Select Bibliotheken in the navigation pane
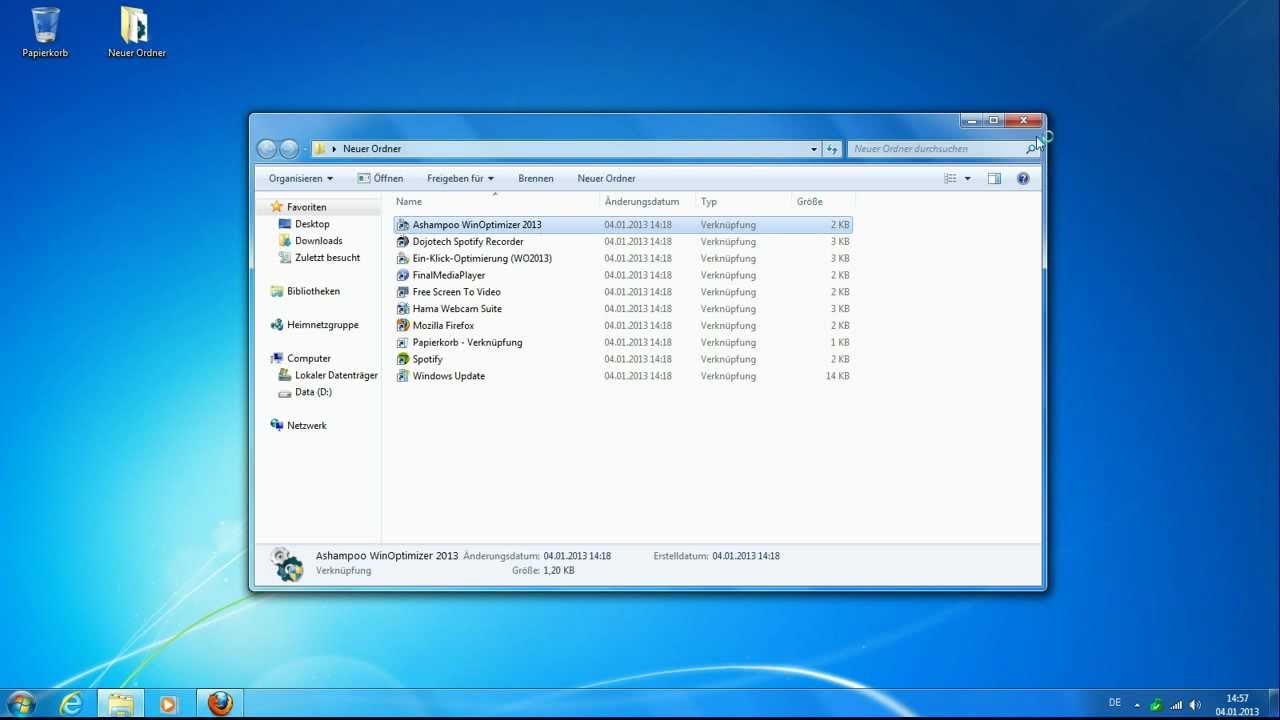Screen dimensions: 1280x720 coord(313,291)
